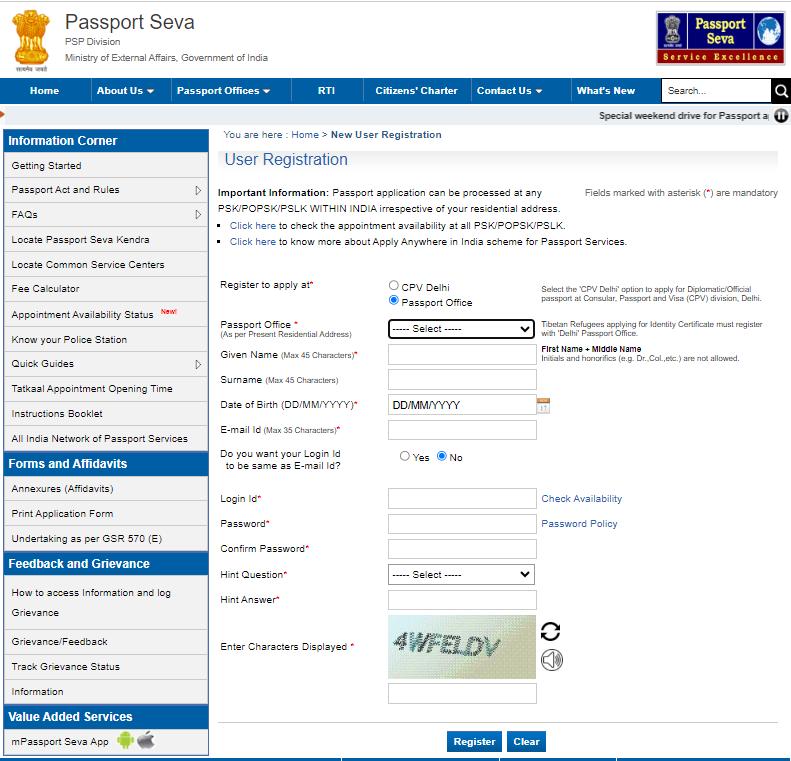This screenshot has width=791, height=761.
Task: Click the Apple mPassport app icon
Action: click(146, 741)
